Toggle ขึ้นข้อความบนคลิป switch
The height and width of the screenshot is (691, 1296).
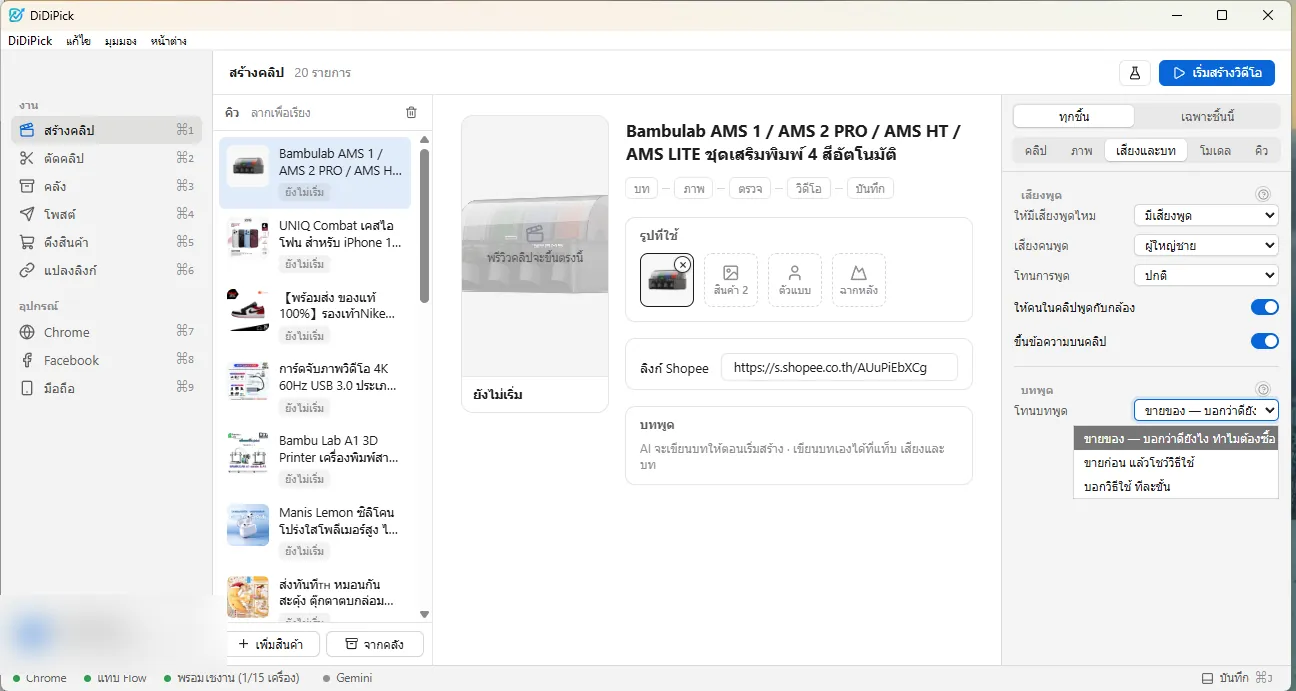coord(1265,342)
